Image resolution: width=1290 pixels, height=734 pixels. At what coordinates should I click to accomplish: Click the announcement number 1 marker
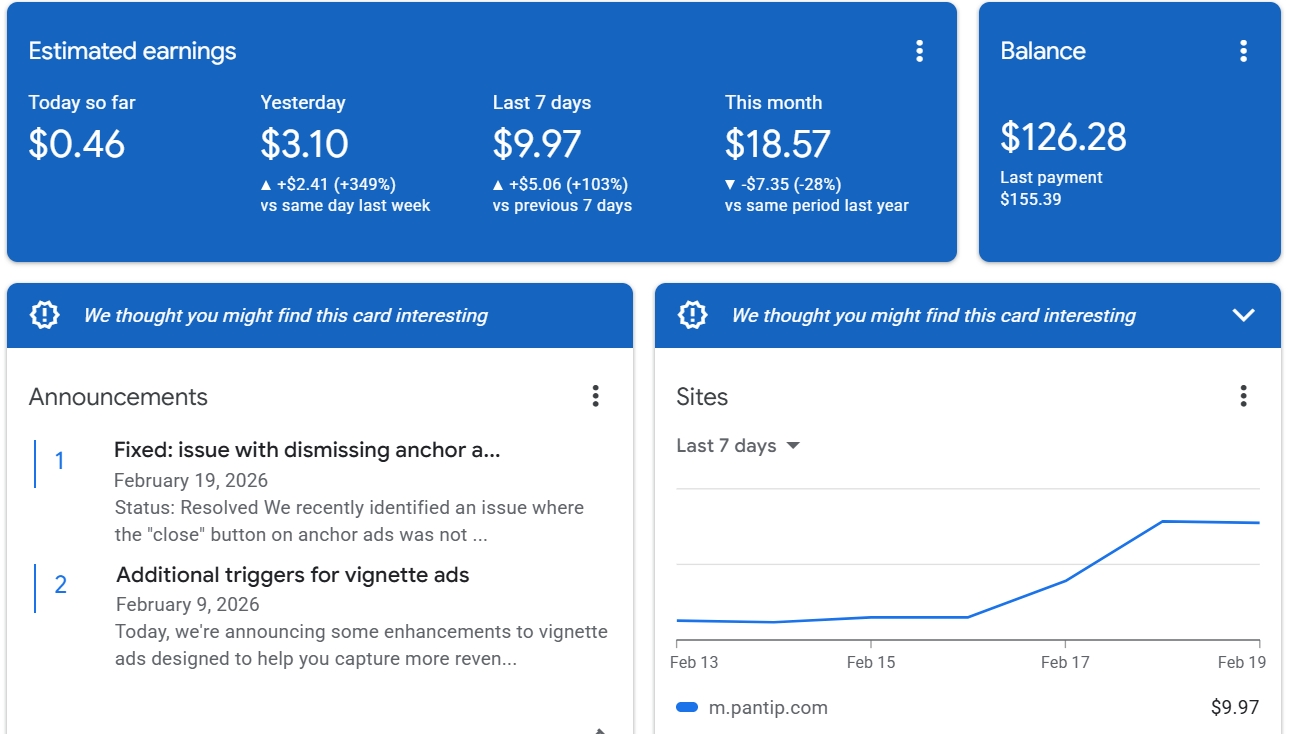(x=59, y=461)
